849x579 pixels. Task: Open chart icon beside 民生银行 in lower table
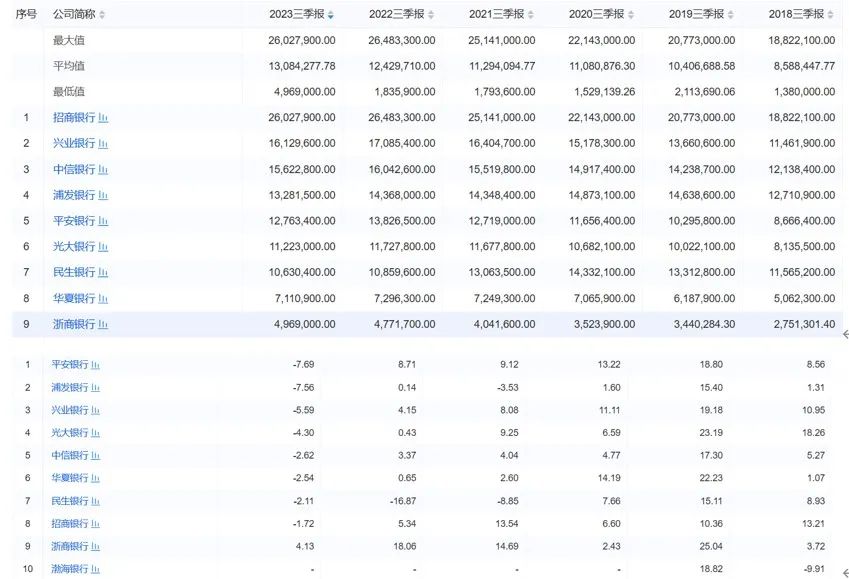coord(96,501)
